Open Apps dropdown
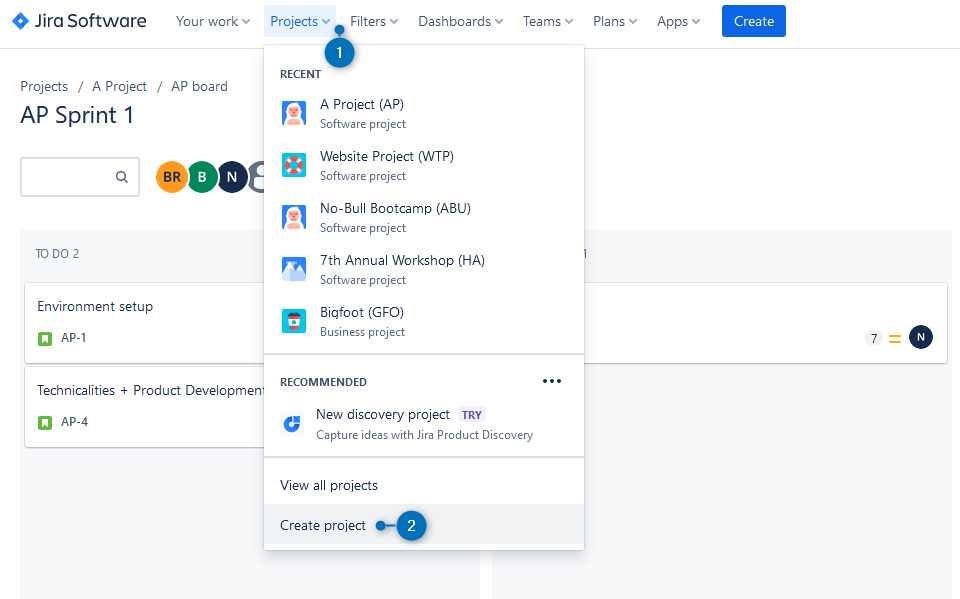The height and width of the screenshot is (599, 960). 678,21
